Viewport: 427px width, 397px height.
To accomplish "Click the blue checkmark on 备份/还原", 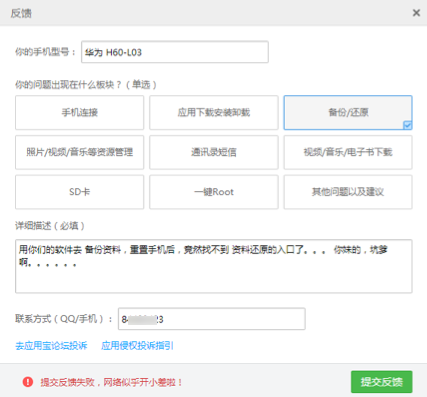I will click(408, 125).
